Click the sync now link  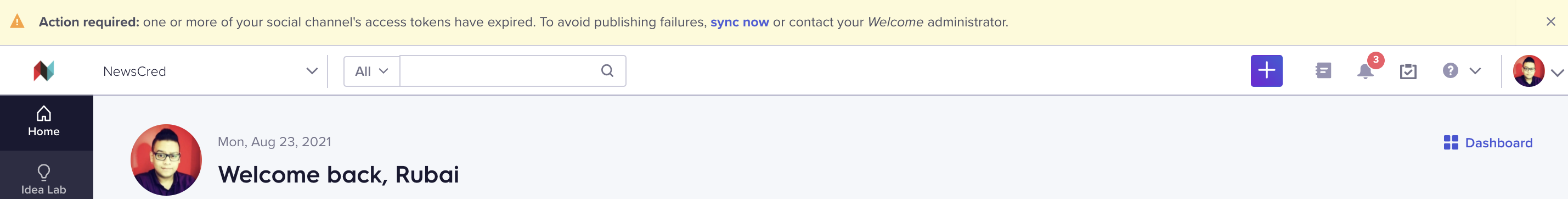[x=740, y=22]
